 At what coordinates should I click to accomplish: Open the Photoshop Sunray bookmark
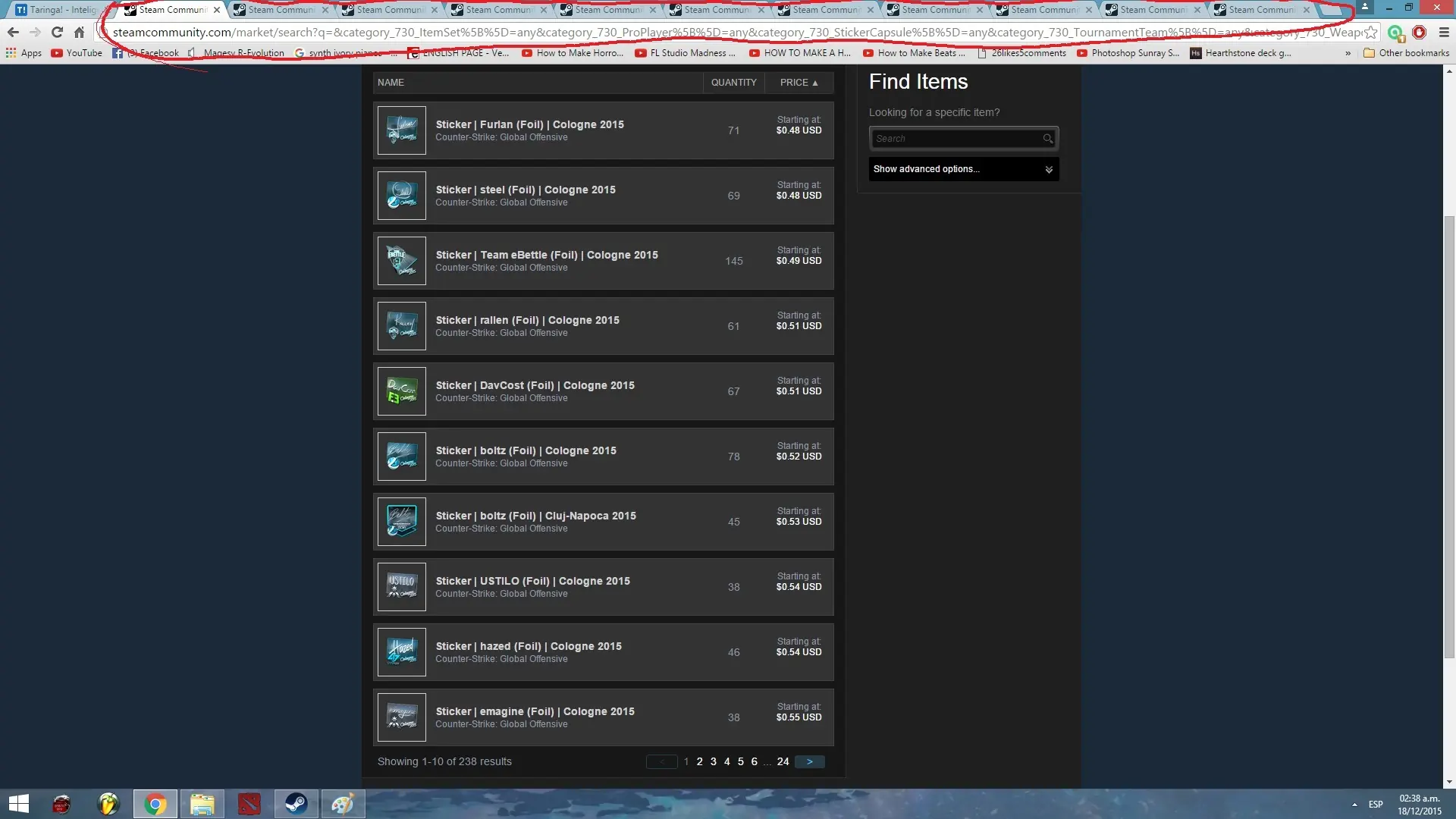click(x=1128, y=53)
